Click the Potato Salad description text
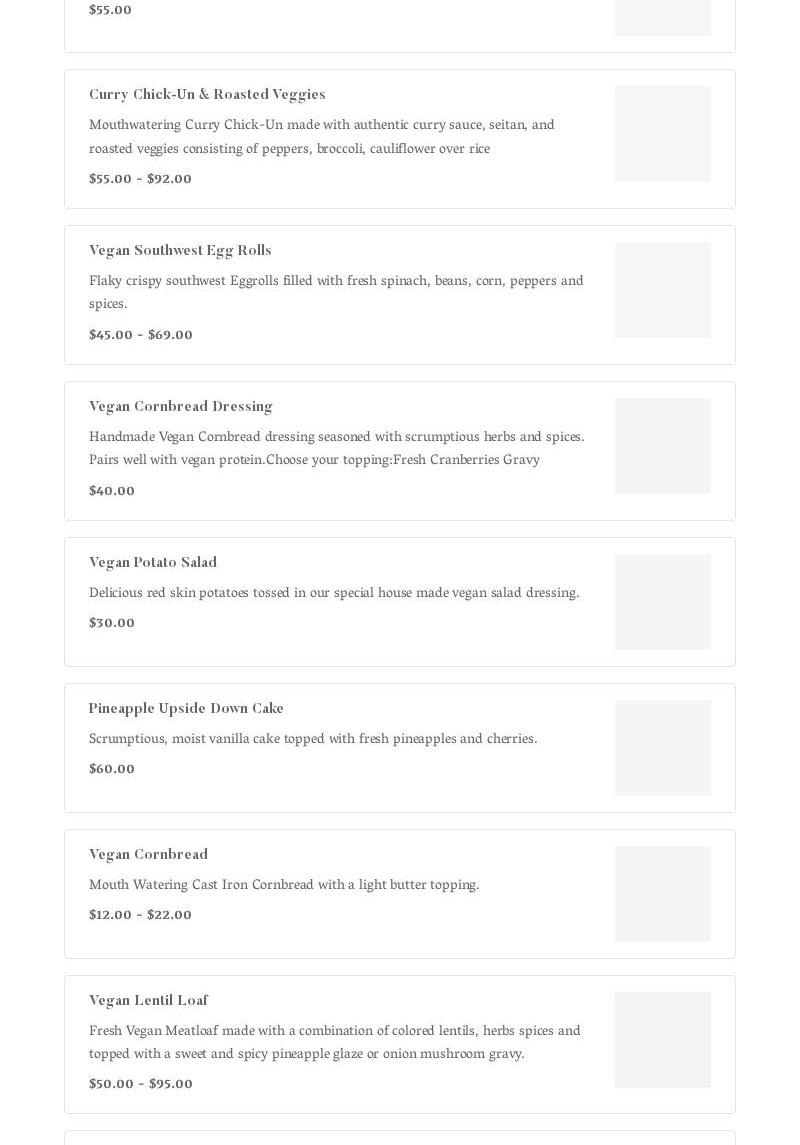Image resolution: width=800 pixels, height=1145 pixels. (x=334, y=593)
